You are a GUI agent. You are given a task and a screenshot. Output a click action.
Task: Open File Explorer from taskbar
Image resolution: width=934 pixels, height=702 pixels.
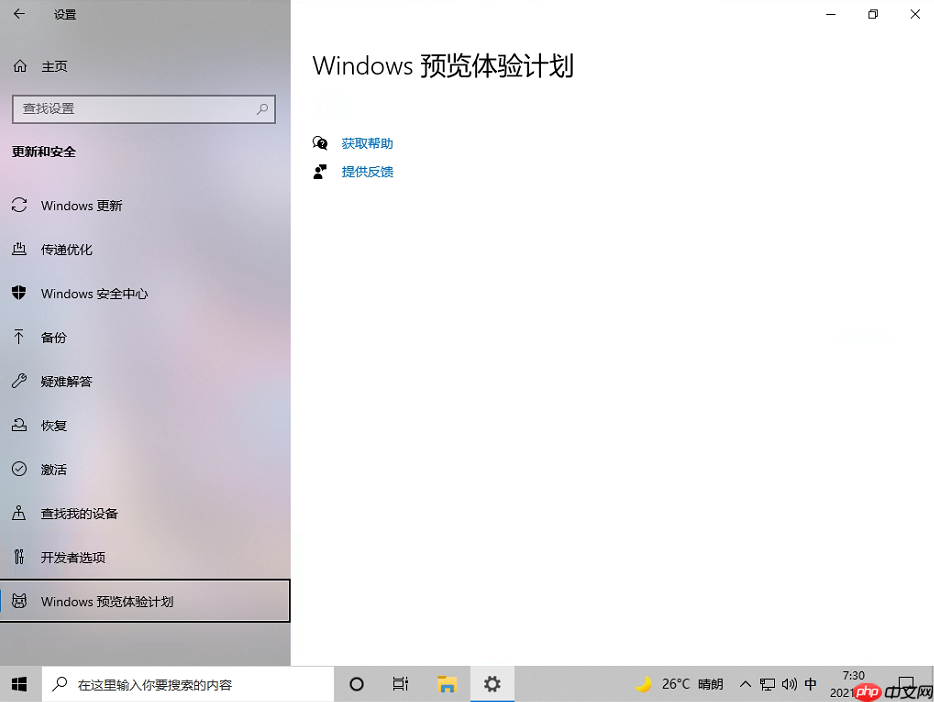coord(447,684)
